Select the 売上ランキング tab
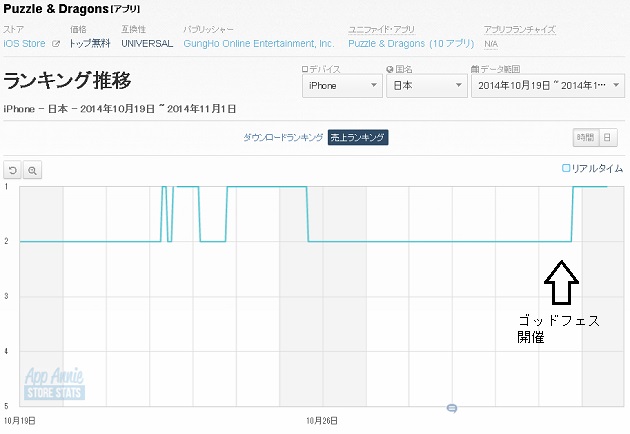Viewport: 630px width, 434px height. 358,137
